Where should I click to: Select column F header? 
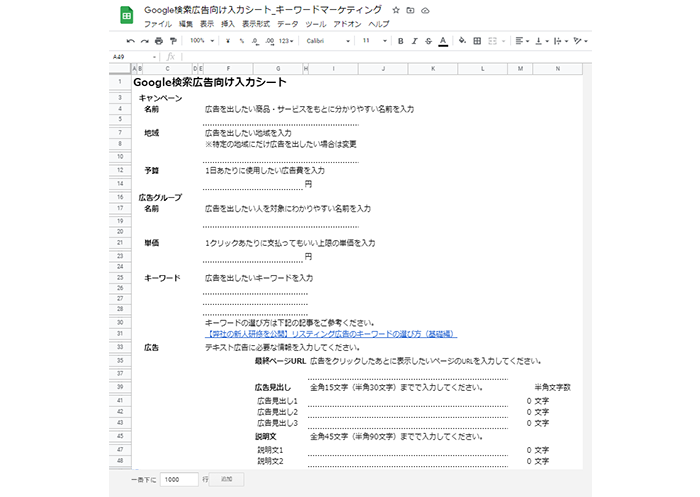pyautogui.click(x=228, y=69)
